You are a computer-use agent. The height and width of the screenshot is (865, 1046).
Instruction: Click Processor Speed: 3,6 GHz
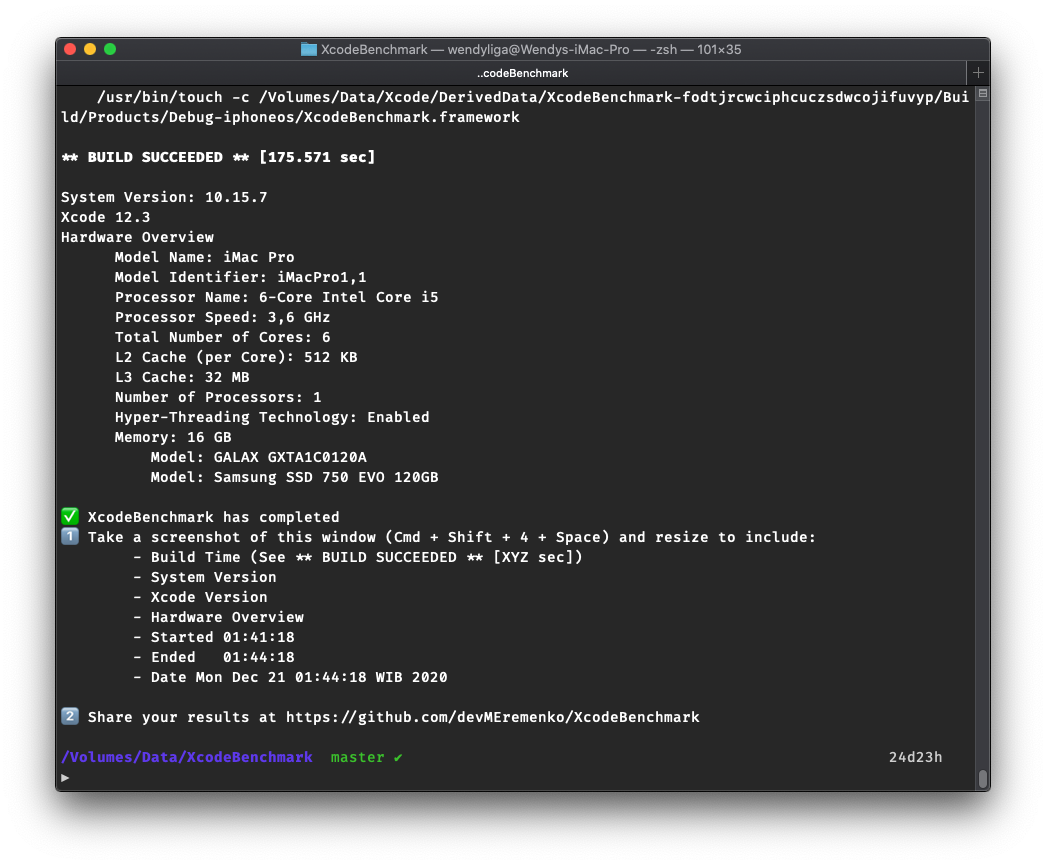222,317
